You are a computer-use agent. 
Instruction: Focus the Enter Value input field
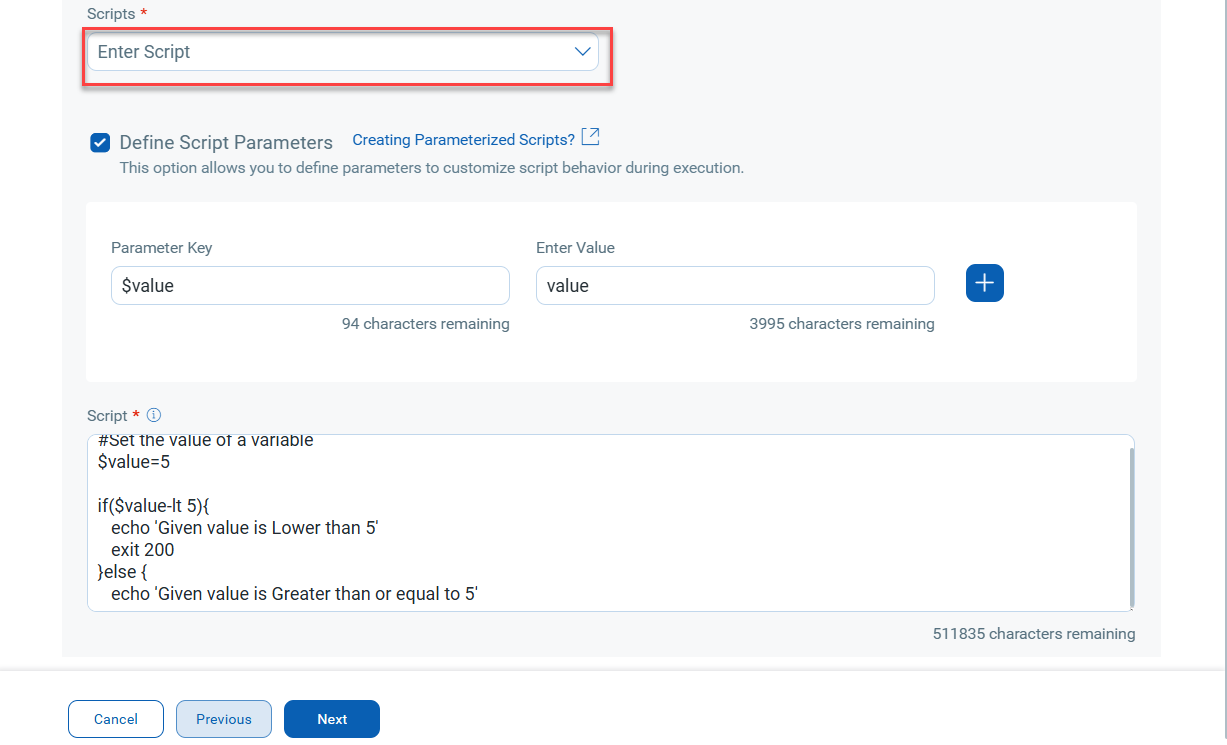click(x=735, y=286)
